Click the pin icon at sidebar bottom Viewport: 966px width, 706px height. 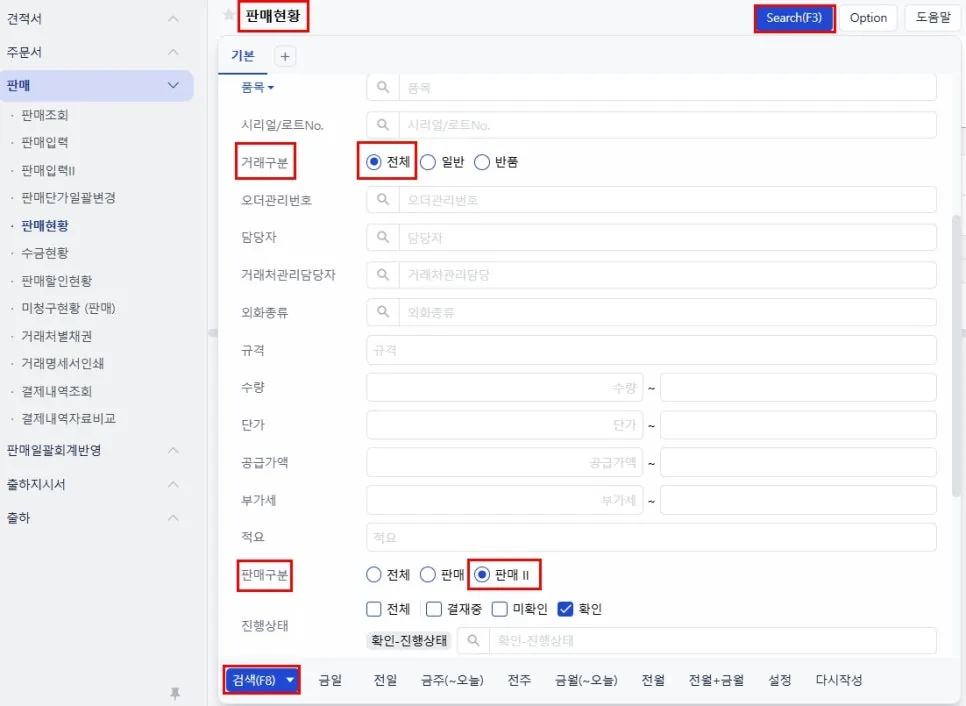click(x=175, y=694)
